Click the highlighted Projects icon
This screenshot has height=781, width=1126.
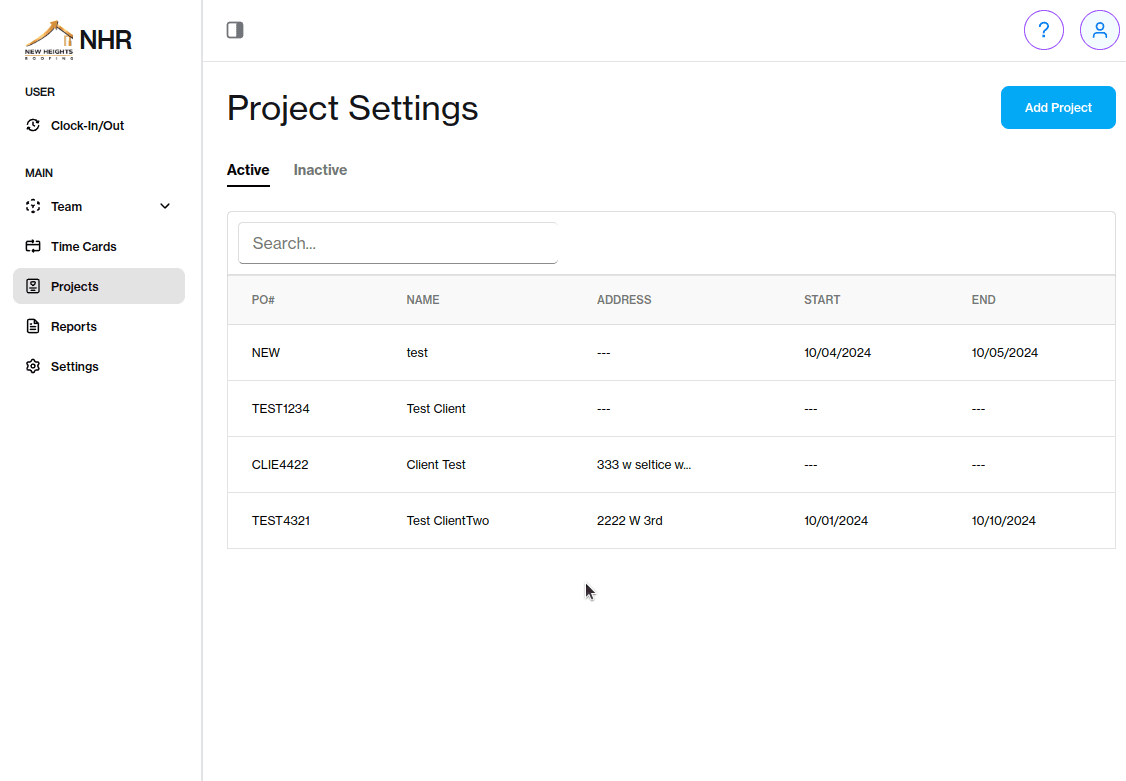click(31, 286)
